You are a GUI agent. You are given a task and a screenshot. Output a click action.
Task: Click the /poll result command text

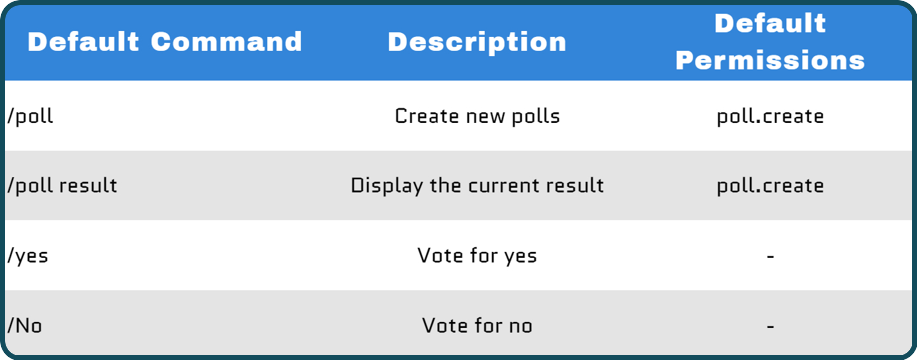pyautogui.click(x=62, y=186)
